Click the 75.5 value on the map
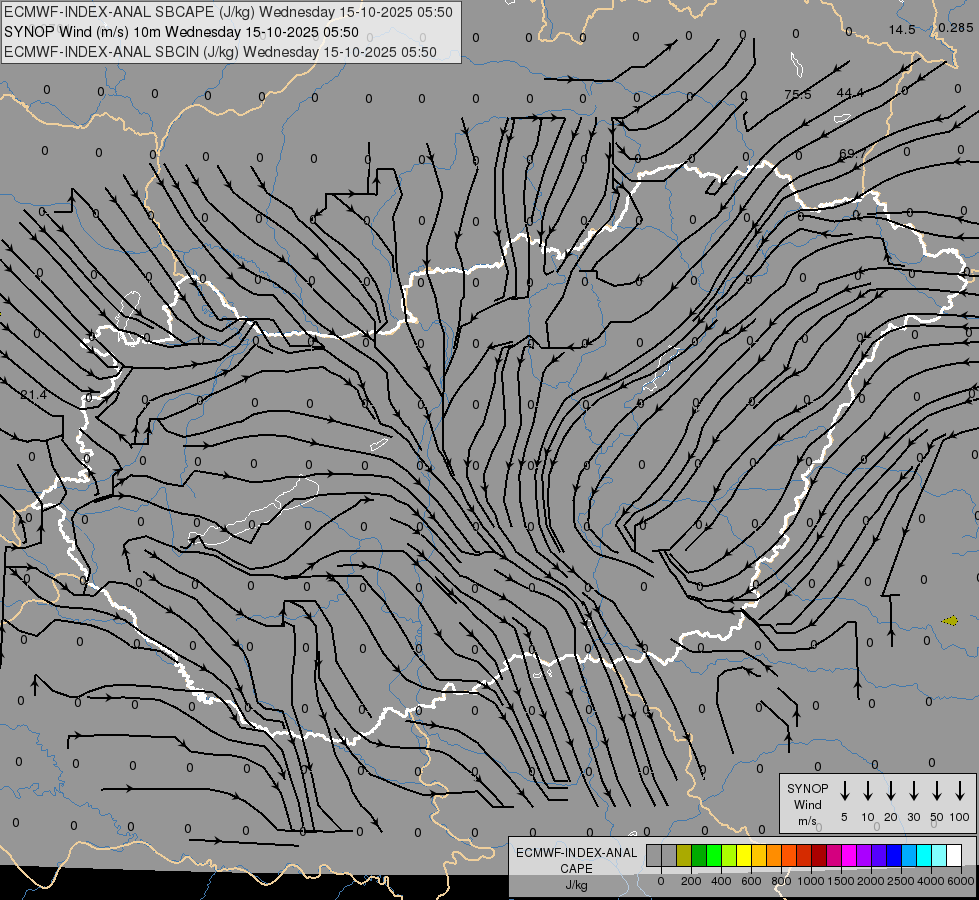This screenshot has height=900, width=979. 798,94
